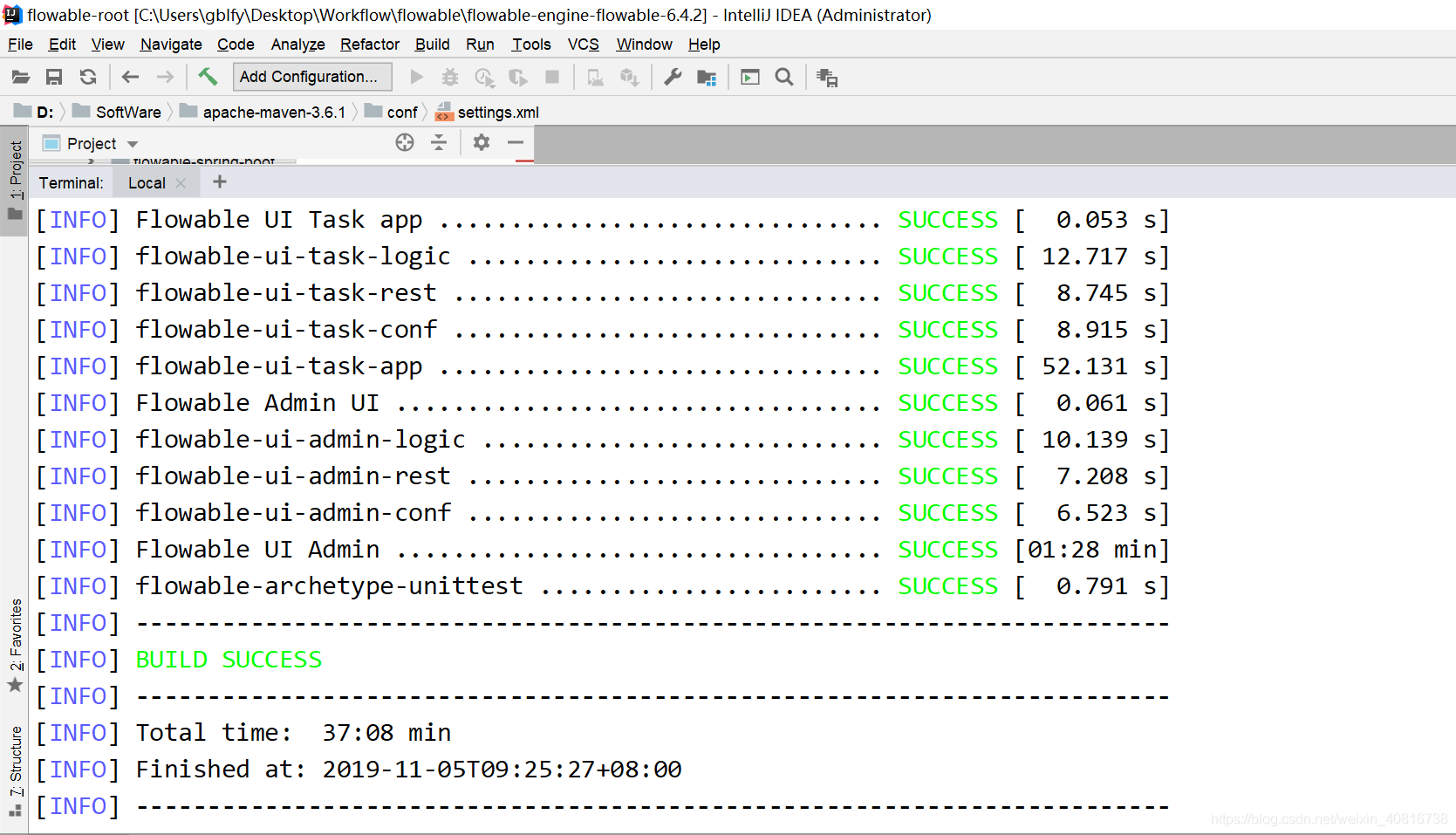Toggle the Z: Structure side tool window

pyautogui.click(x=15, y=770)
